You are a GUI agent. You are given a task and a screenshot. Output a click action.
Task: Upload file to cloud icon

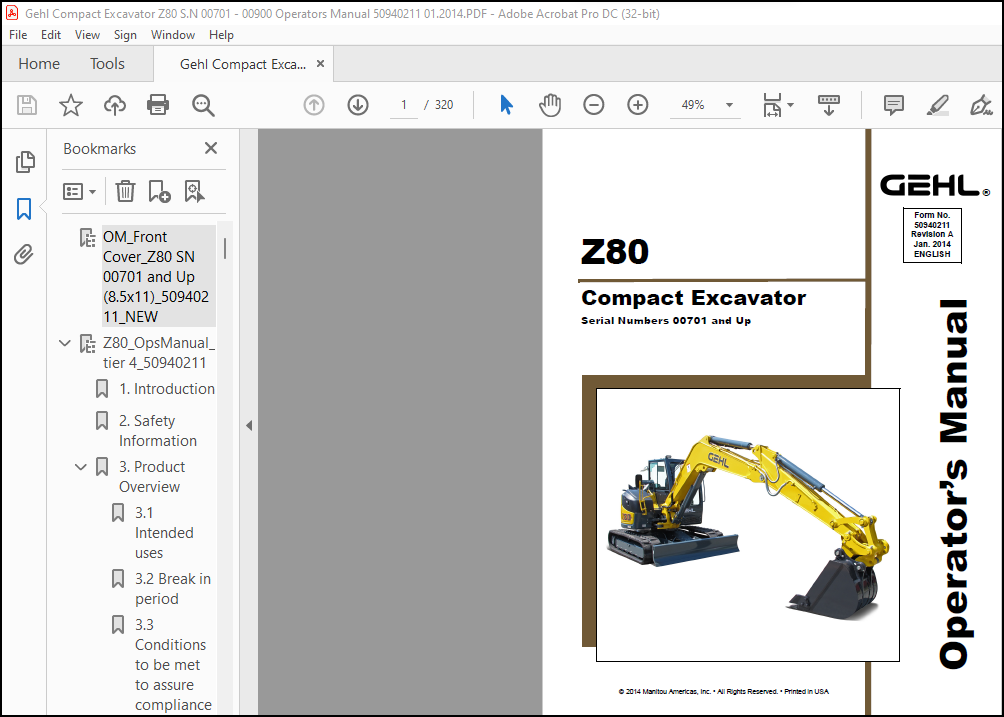pyautogui.click(x=115, y=105)
